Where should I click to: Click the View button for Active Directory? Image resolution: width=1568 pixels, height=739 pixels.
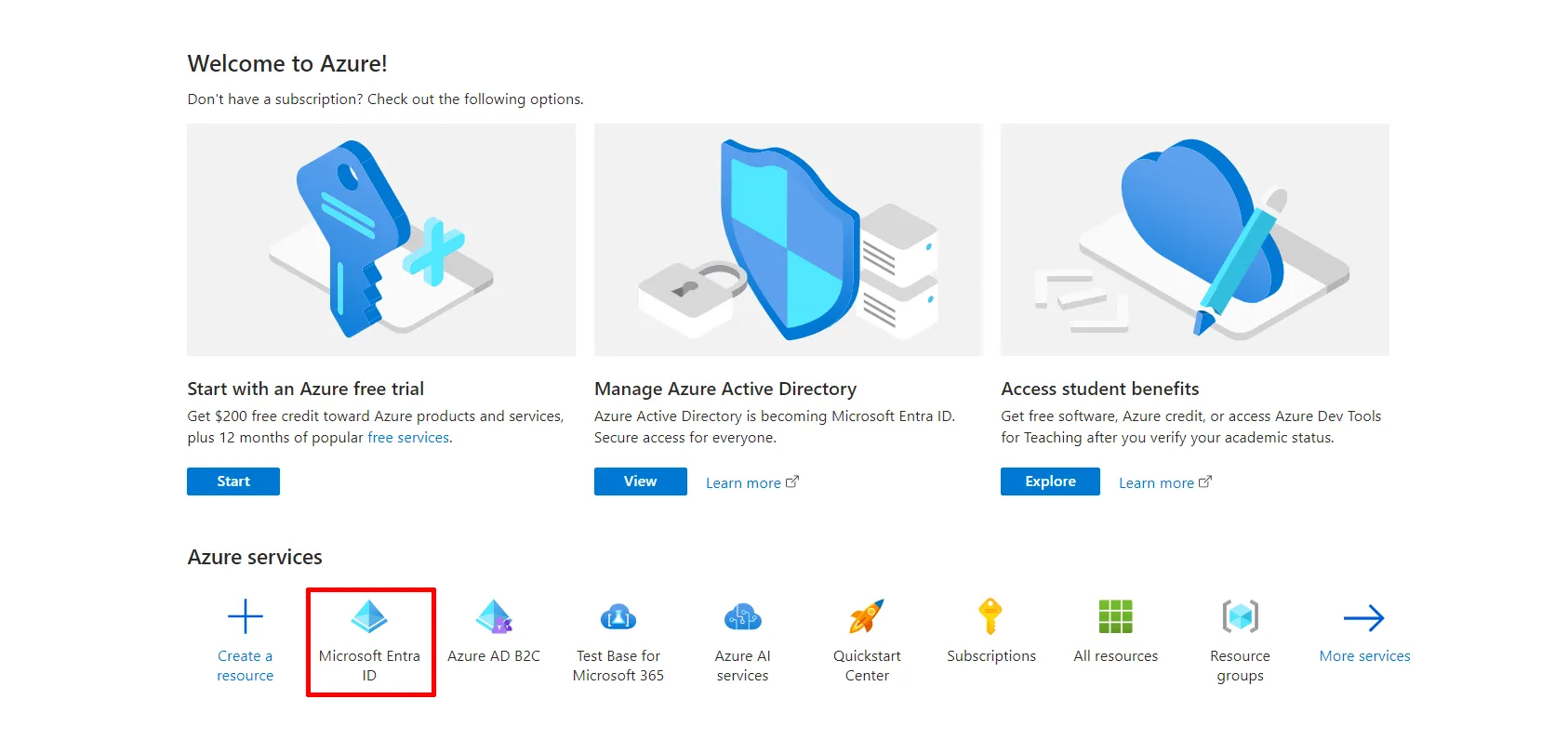tap(641, 482)
